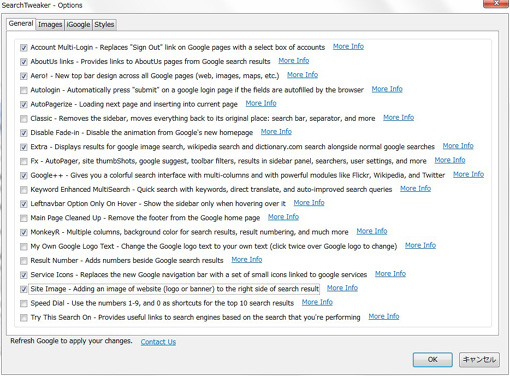Toggle the Disable Fade-in checkbox
The height and width of the screenshot is (376, 510).
point(23,133)
